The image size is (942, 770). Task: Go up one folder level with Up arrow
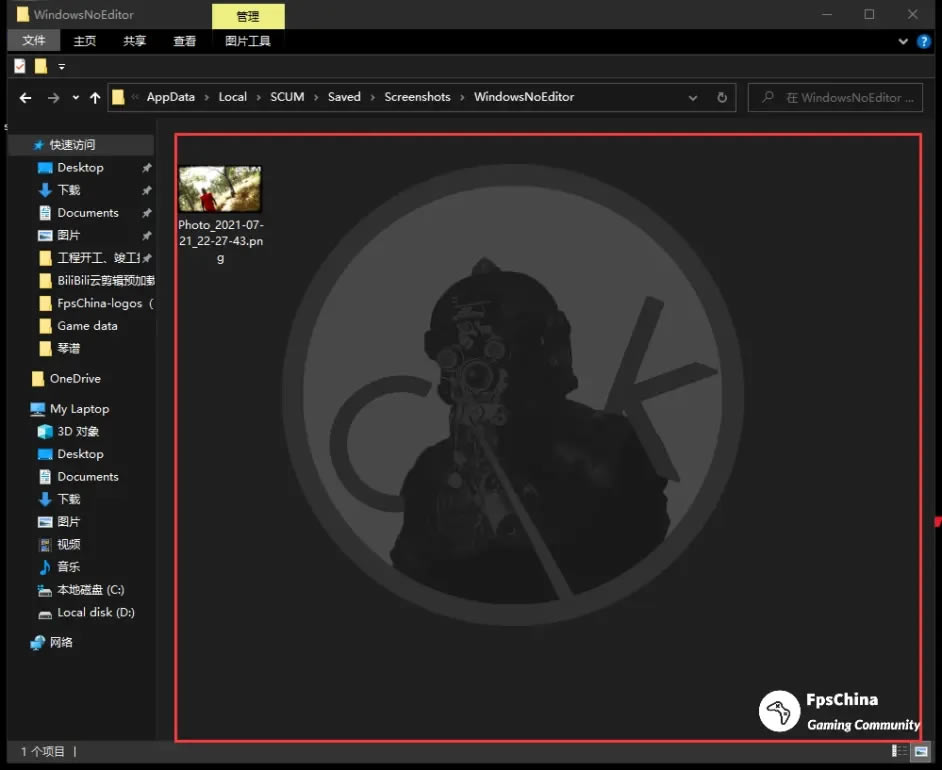coord(95,98)
